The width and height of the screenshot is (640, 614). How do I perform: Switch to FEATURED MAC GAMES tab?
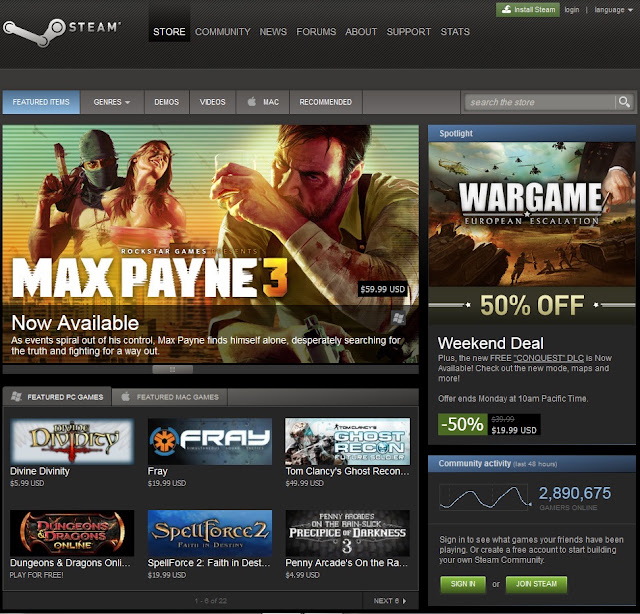click(x=170, y=397)
